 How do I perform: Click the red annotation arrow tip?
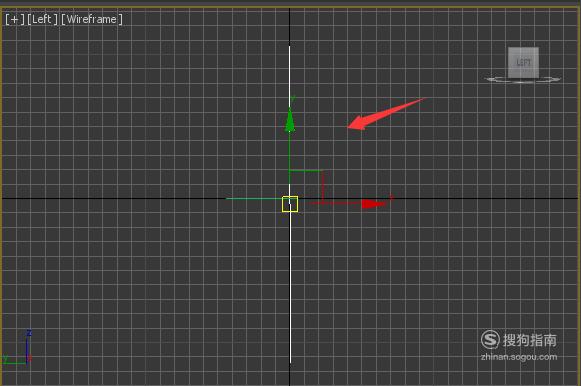click(349, 127)
